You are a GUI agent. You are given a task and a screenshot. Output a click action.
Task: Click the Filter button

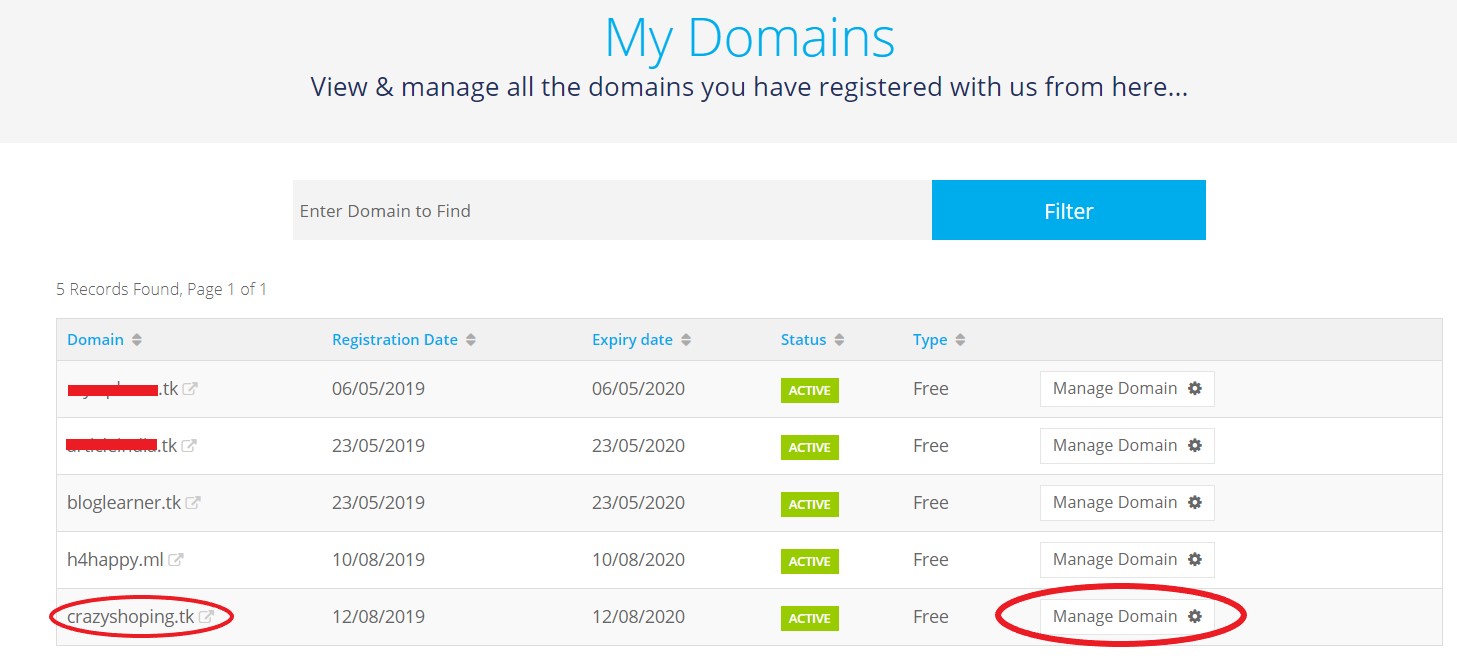coord(1067,210)
